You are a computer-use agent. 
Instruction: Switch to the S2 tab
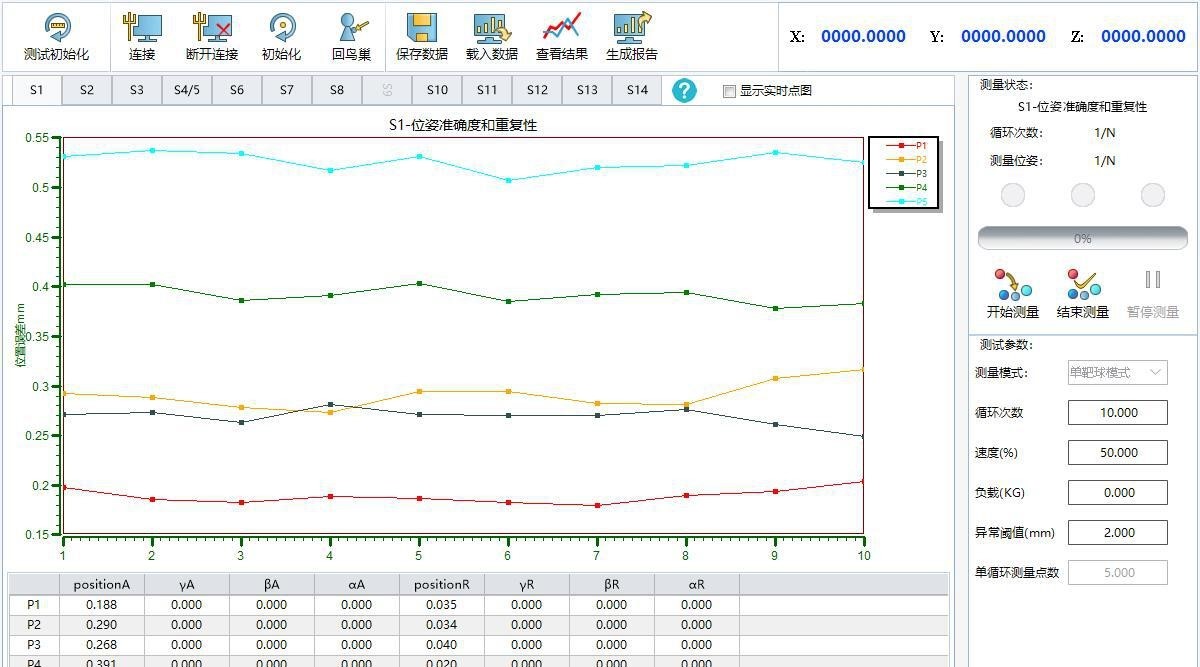[87, 90]
